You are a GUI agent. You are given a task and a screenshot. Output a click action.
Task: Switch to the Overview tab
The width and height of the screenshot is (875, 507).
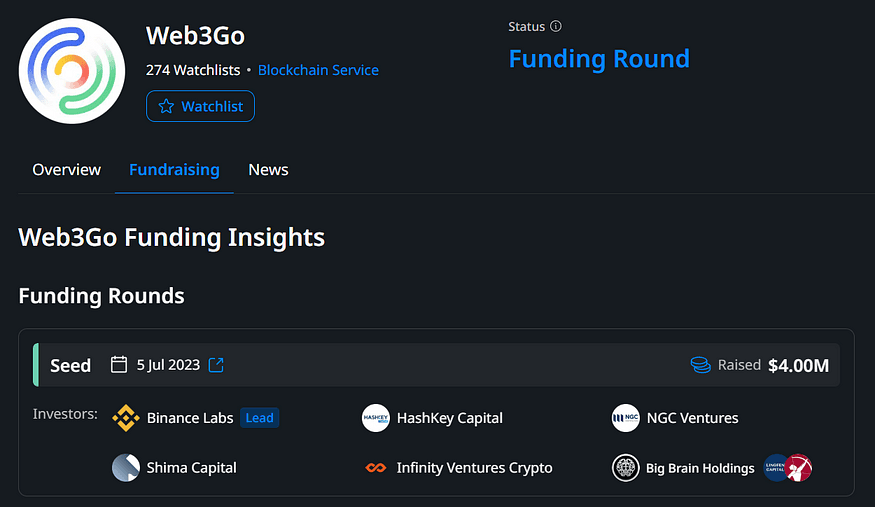[x=66, y=170]
